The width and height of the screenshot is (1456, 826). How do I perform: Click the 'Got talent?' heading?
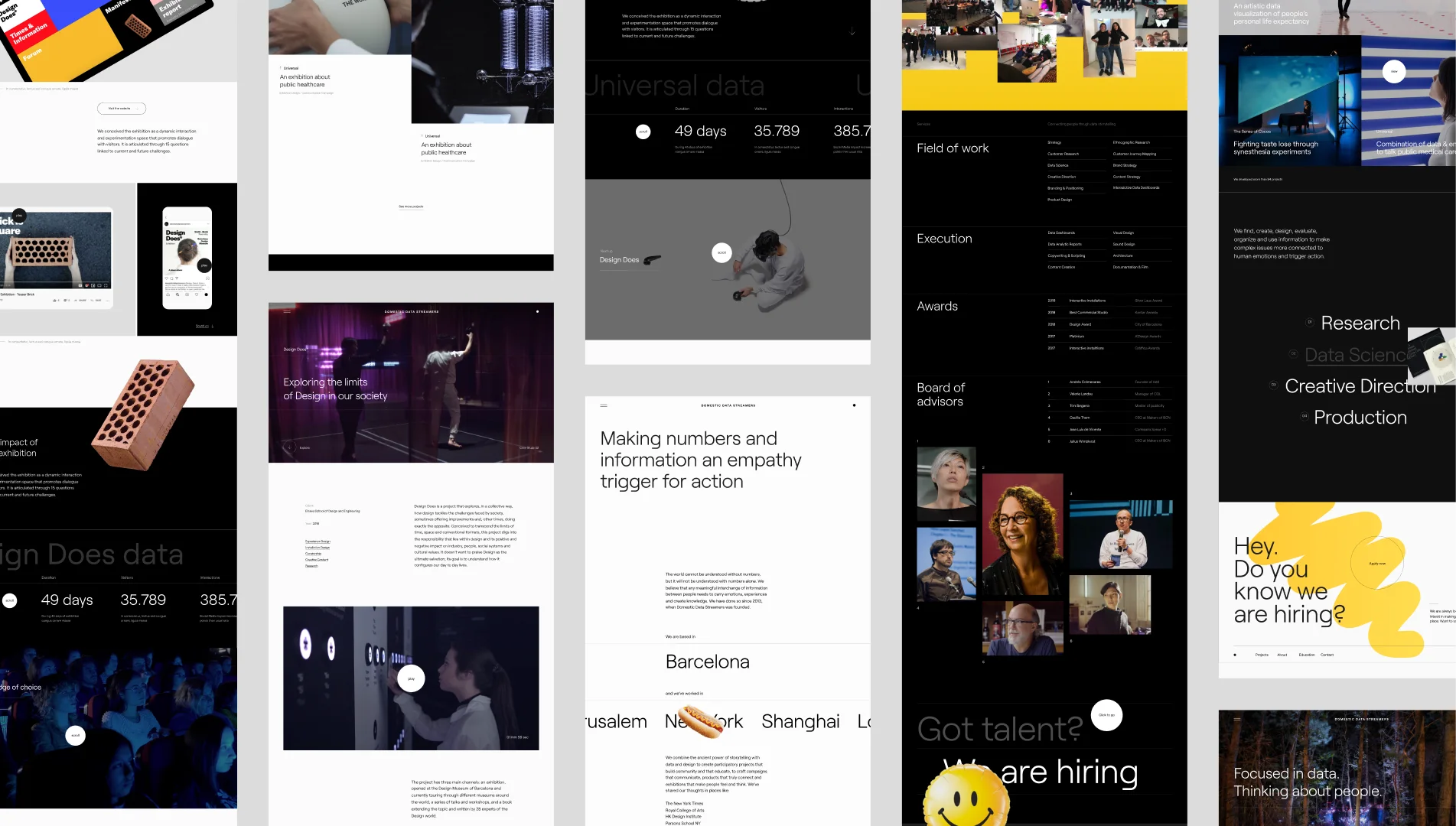coord(1000,730)
